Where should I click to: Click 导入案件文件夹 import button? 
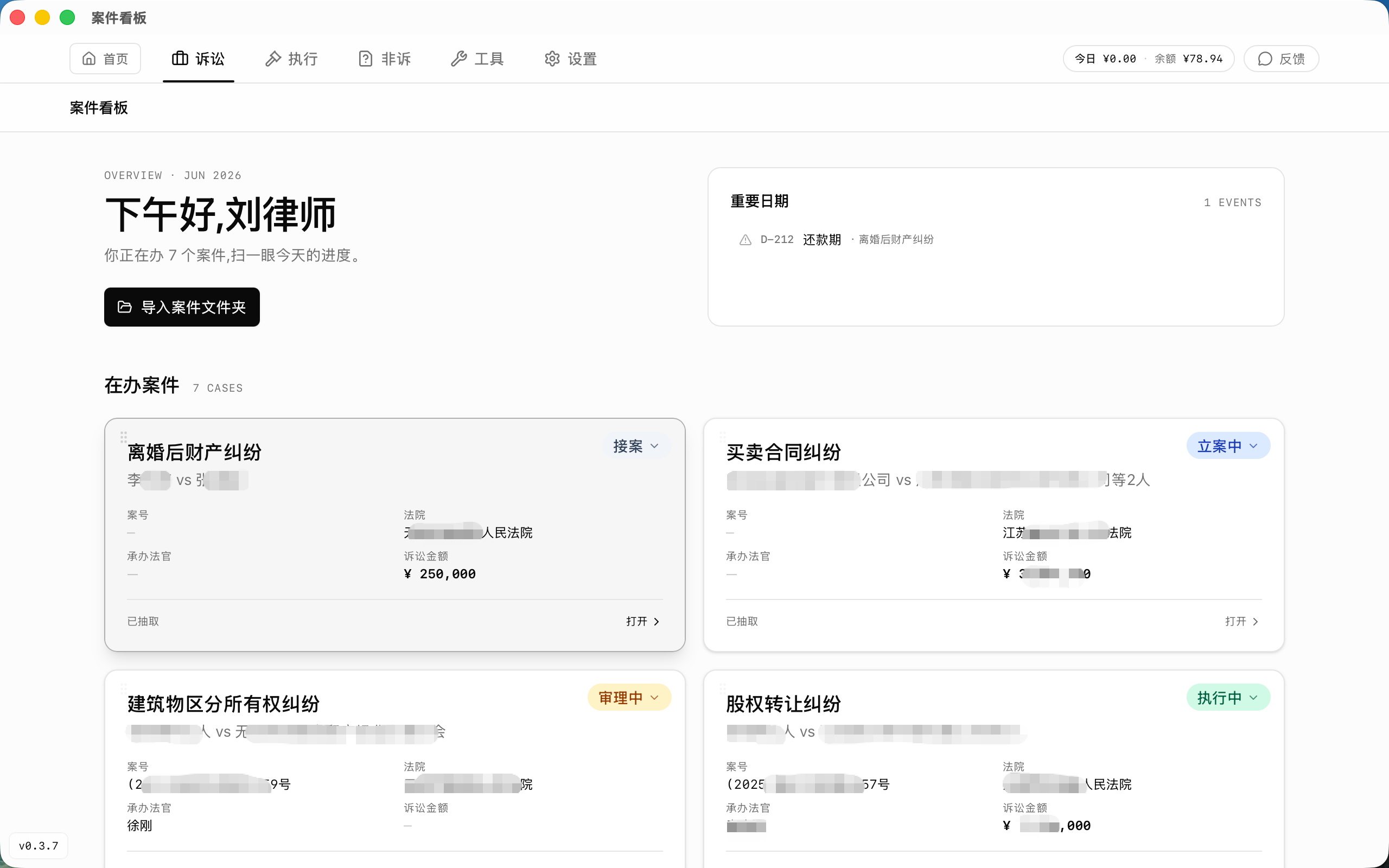tap(182, 307)
